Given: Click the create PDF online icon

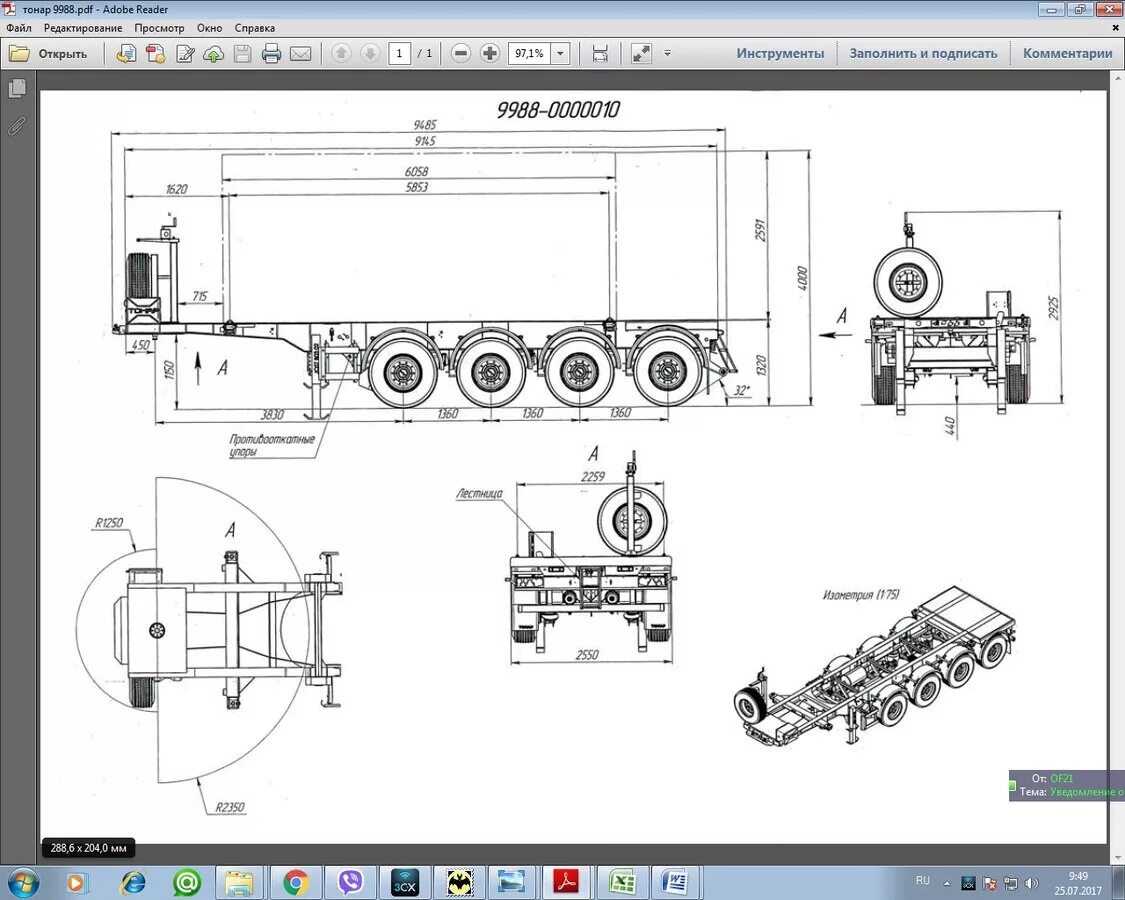Looking at the screenshot, I should 156,53.
